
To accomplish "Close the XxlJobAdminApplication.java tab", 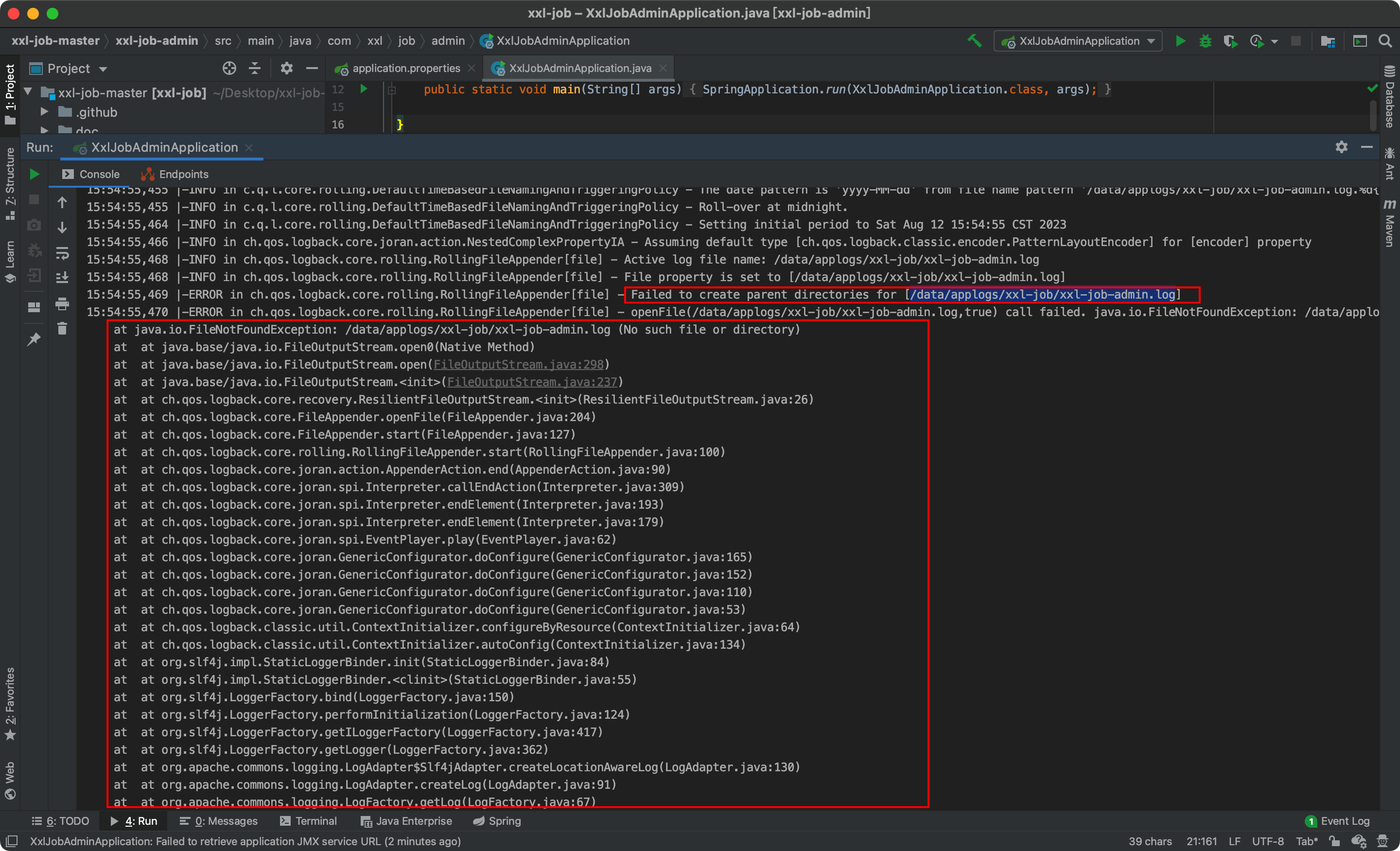I will click(663, 68).
